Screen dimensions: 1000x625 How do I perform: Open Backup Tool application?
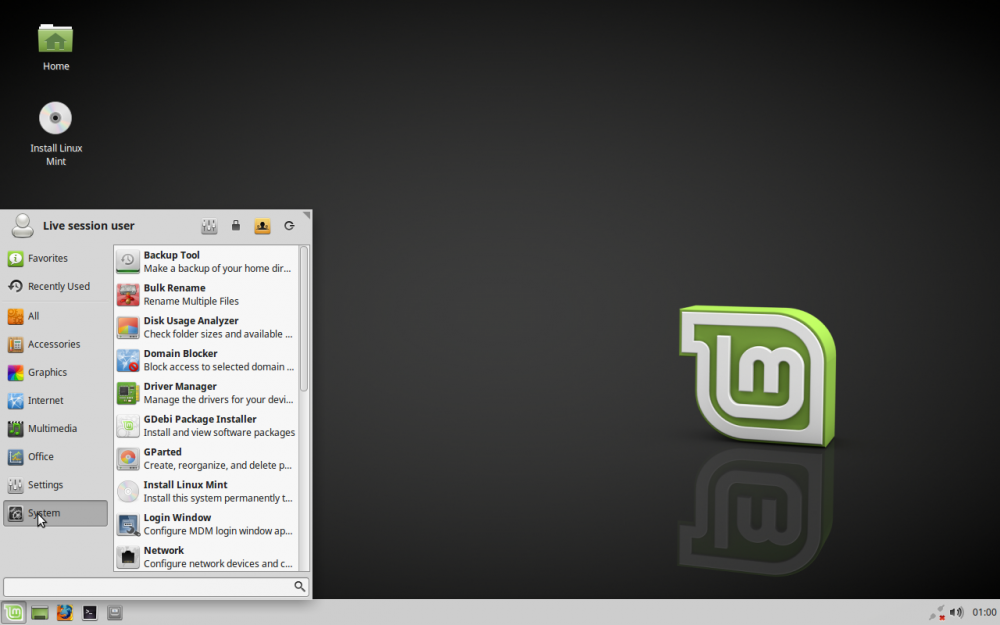pos(206,261)
